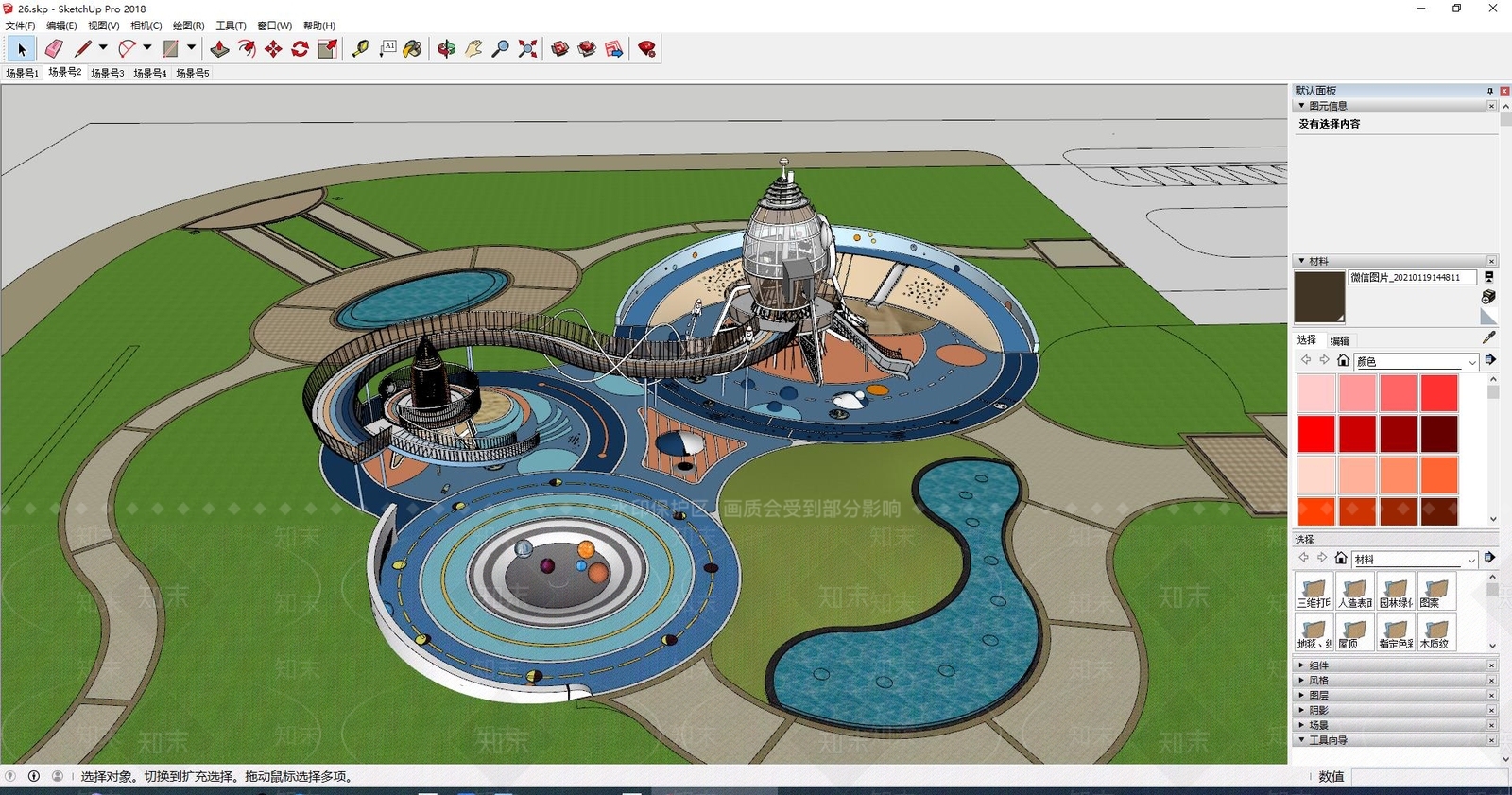Choose the Arc drawing tool

[x=127, y=49]
